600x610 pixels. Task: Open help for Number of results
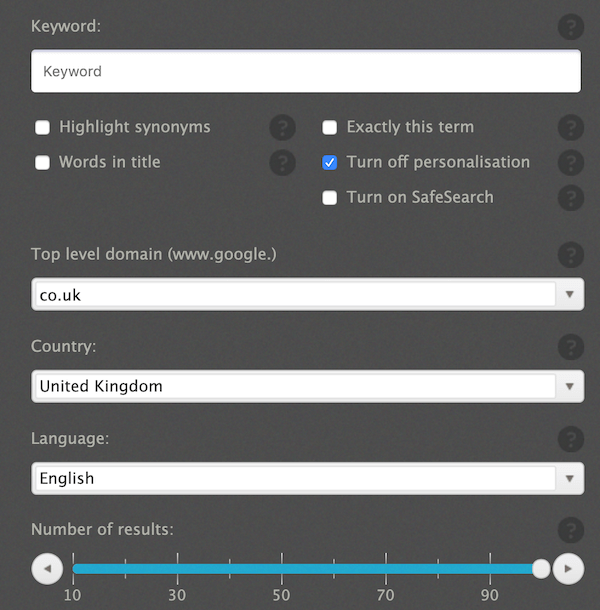tap(571, 529)
